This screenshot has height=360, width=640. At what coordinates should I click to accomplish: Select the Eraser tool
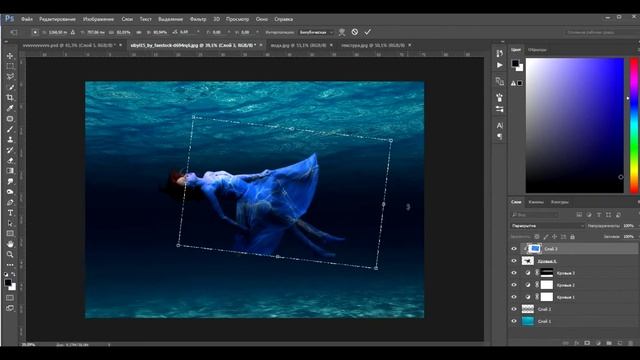[10, 161]
